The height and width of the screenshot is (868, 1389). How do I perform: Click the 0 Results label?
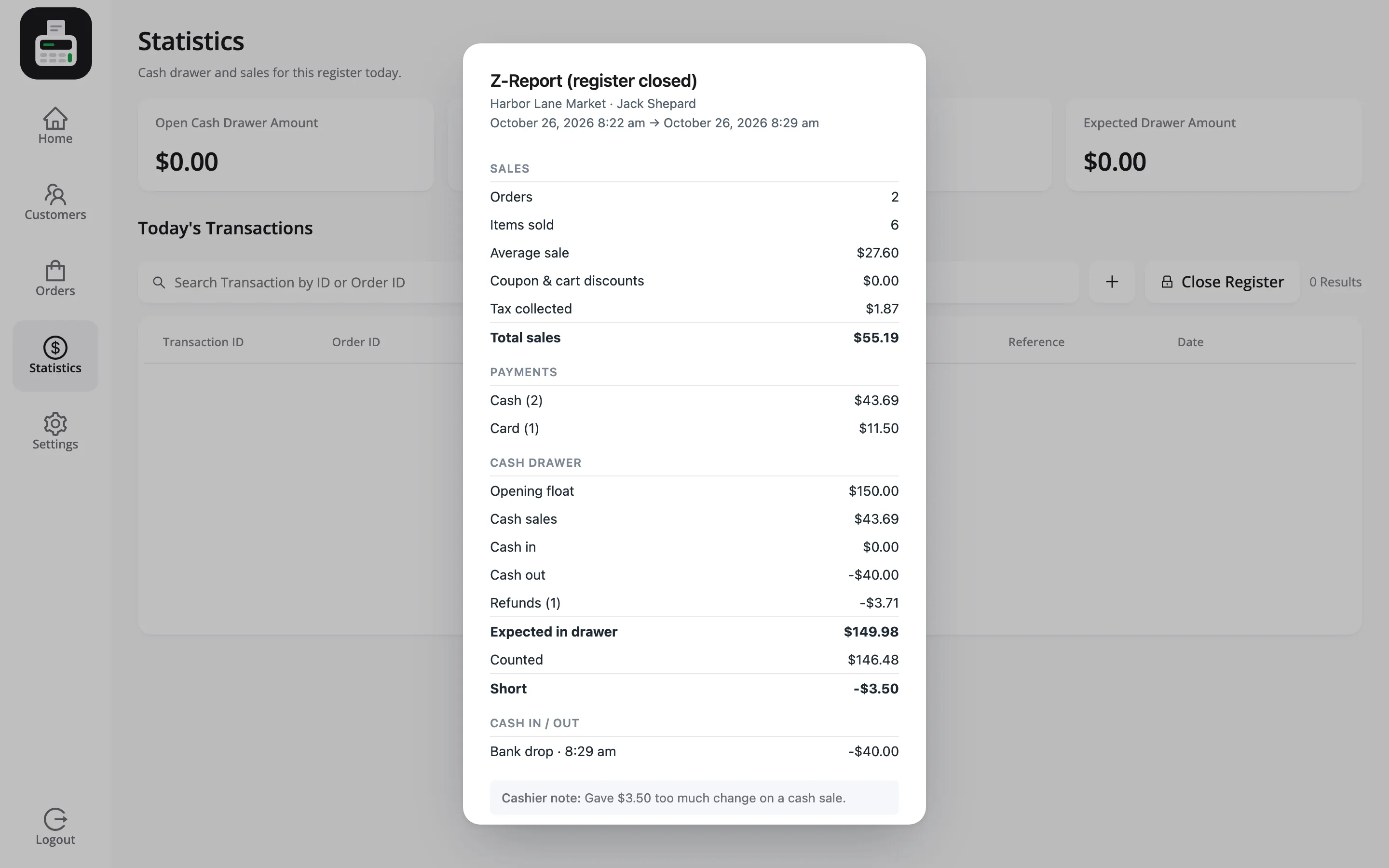click(1335, 282)
